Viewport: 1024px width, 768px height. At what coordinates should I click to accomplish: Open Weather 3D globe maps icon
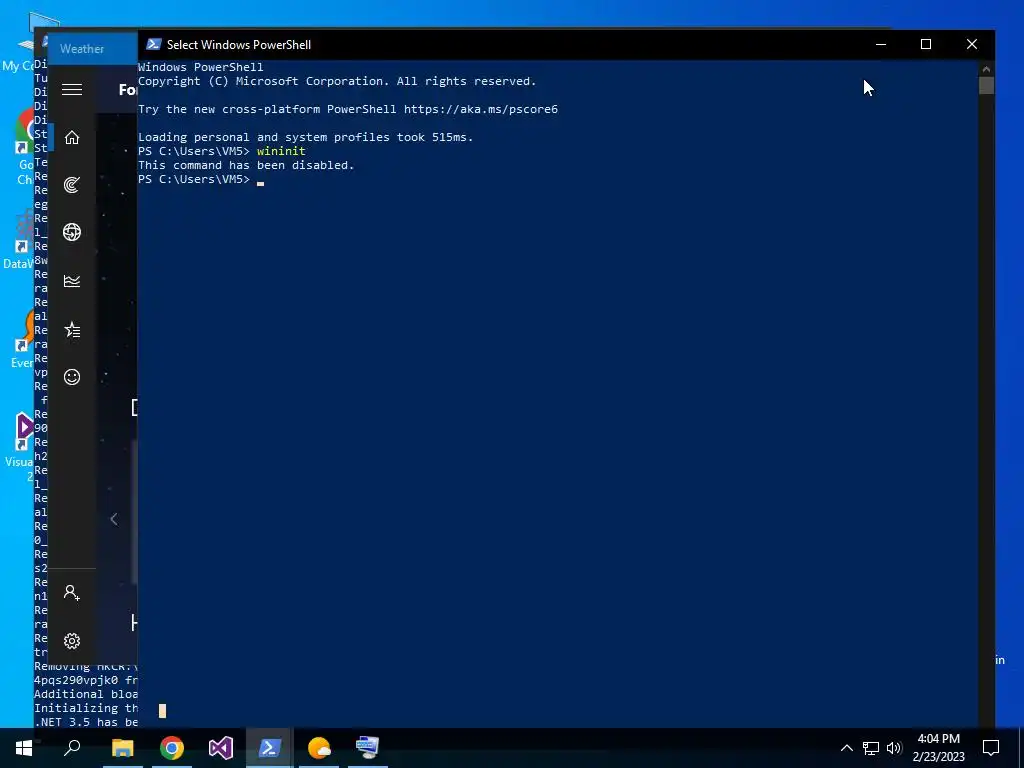pos(72,232)
